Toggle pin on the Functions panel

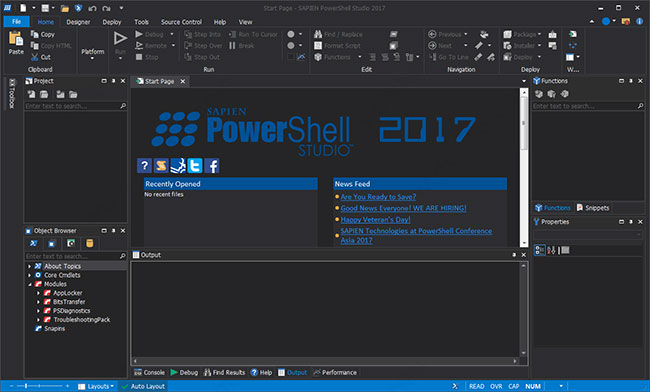[631, 81]
